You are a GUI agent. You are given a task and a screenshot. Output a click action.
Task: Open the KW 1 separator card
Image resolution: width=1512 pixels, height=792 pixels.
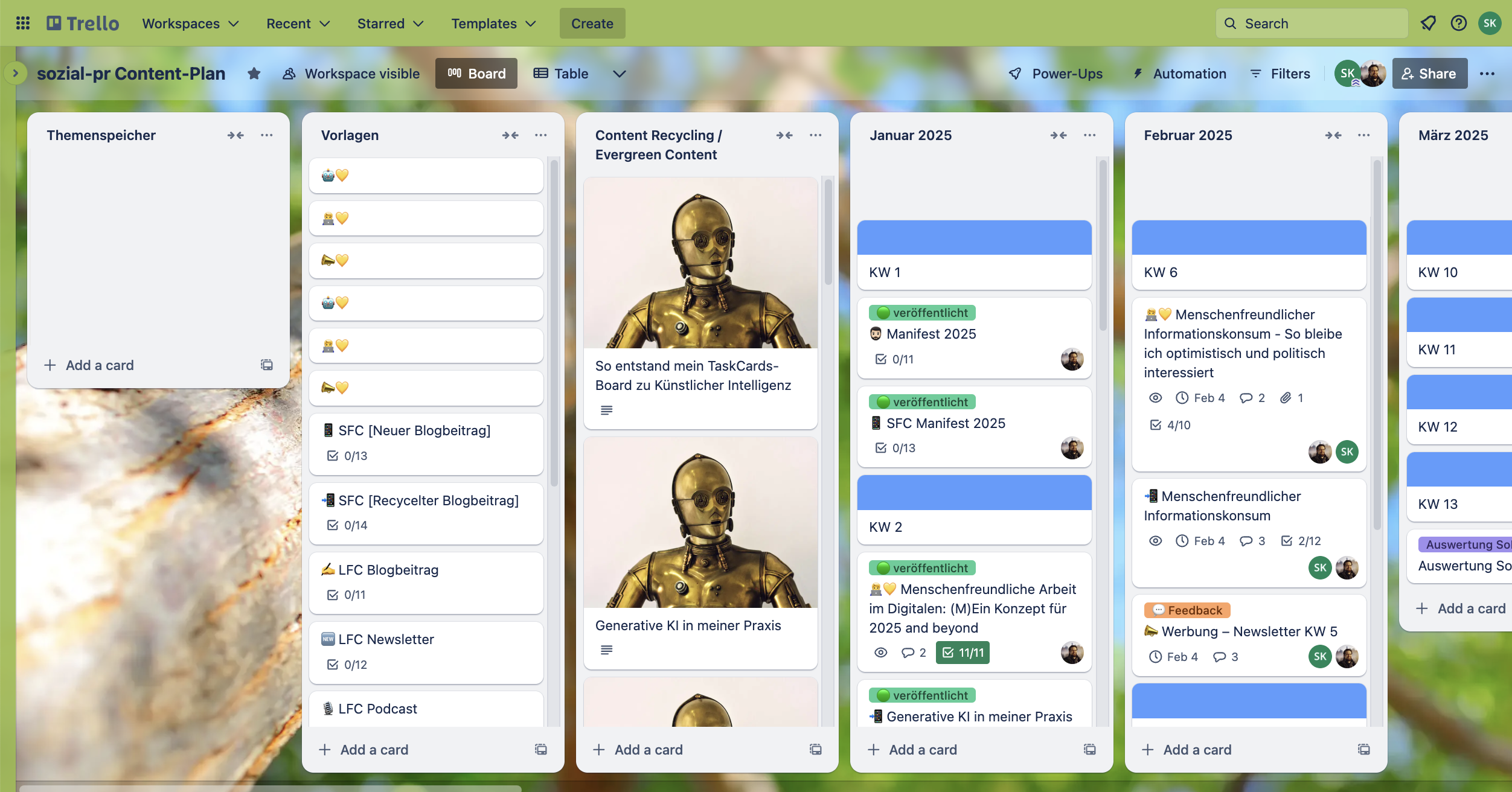974,255
